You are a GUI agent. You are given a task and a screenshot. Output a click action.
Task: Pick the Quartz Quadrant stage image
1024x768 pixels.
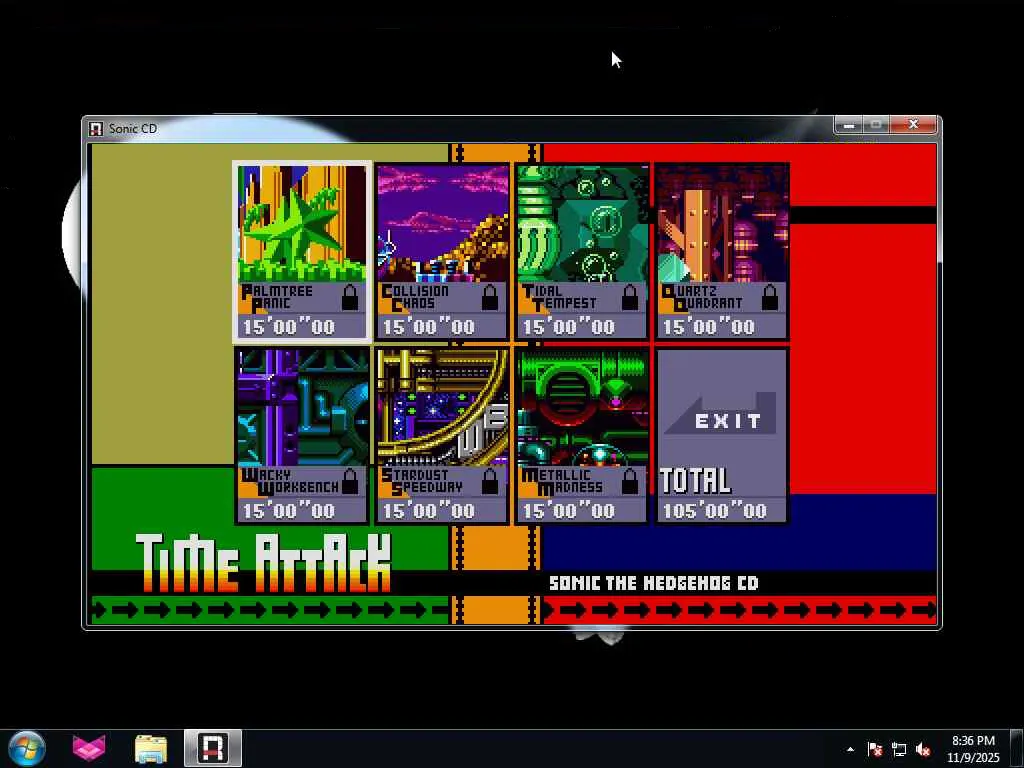click(722, 223)
